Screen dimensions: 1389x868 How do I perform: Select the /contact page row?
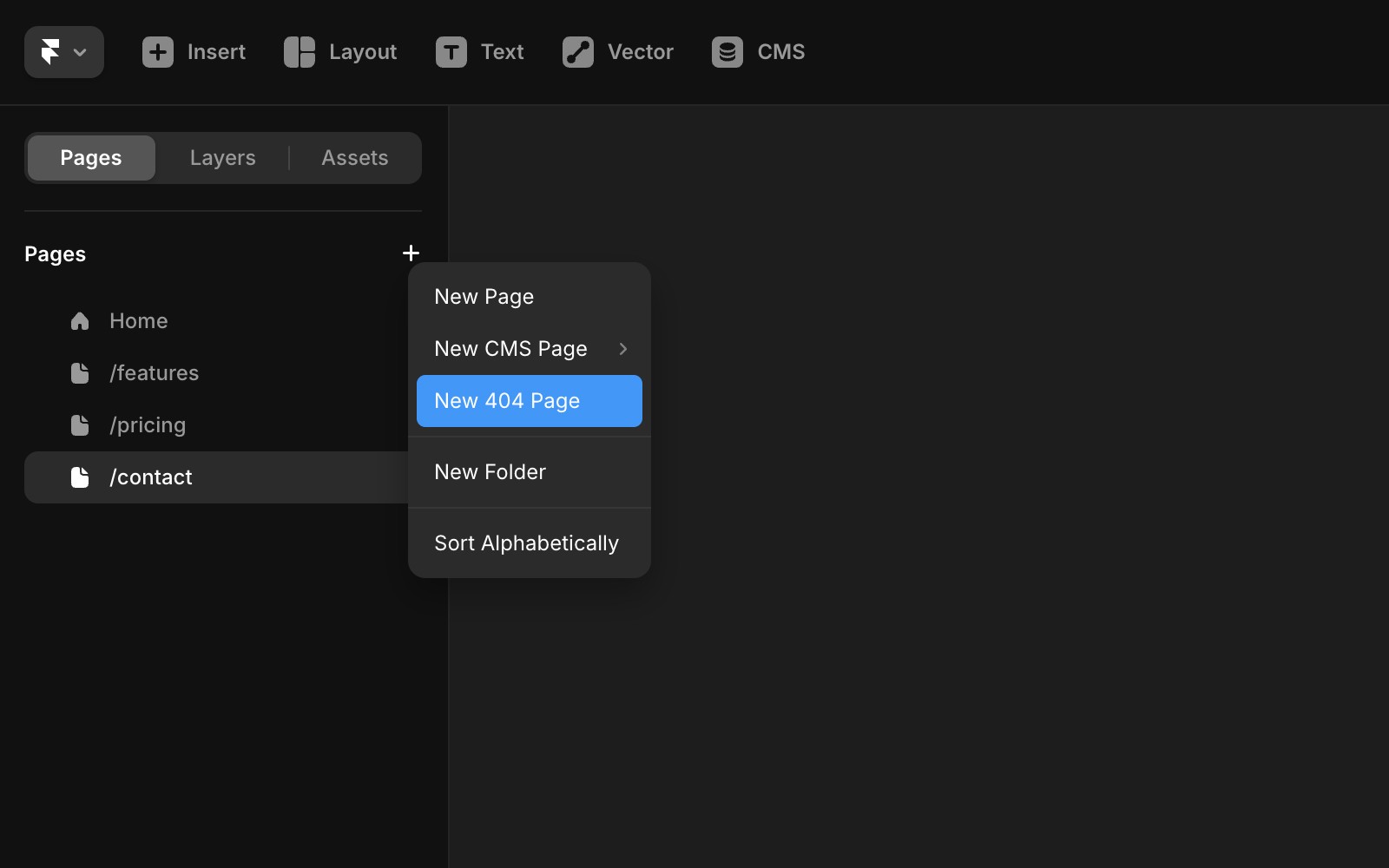(x=217, y=477)
